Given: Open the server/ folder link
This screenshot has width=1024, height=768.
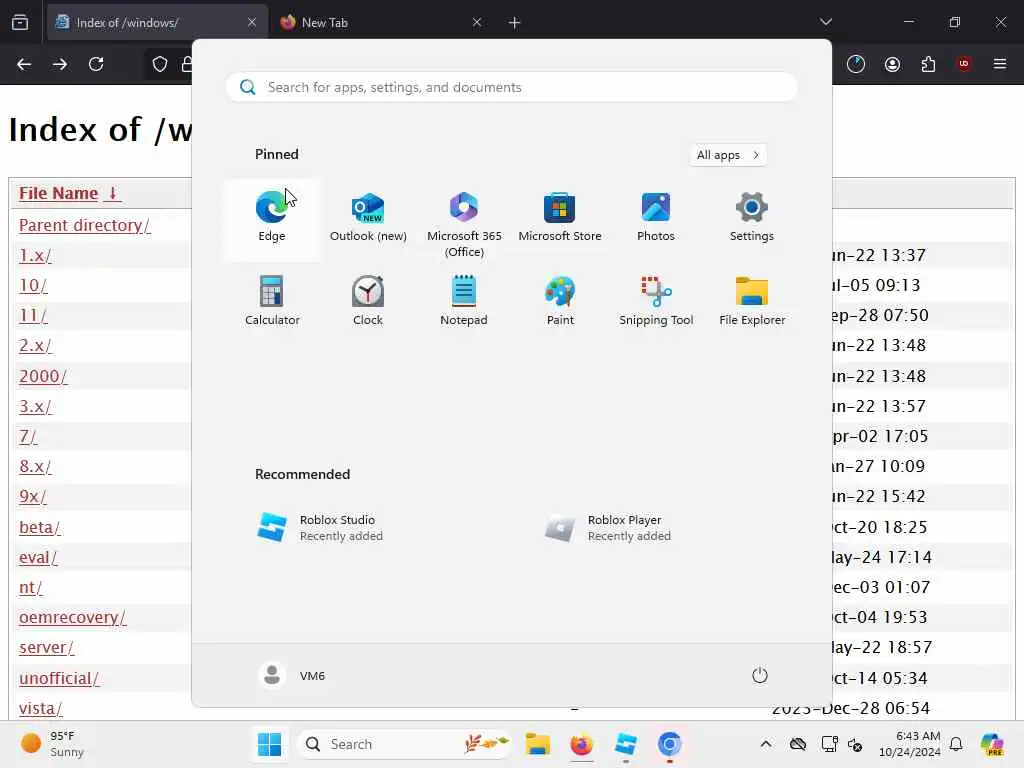Looking at the screenshot, I should click(x=46, y=647).
